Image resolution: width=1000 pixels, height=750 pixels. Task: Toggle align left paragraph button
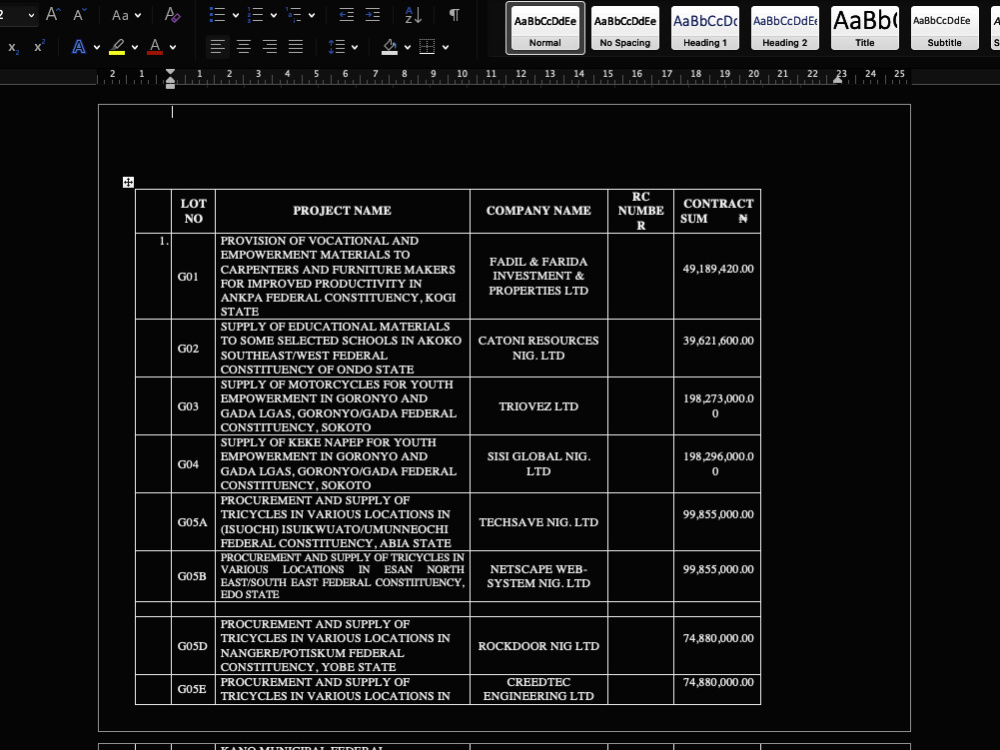[217, 47]
